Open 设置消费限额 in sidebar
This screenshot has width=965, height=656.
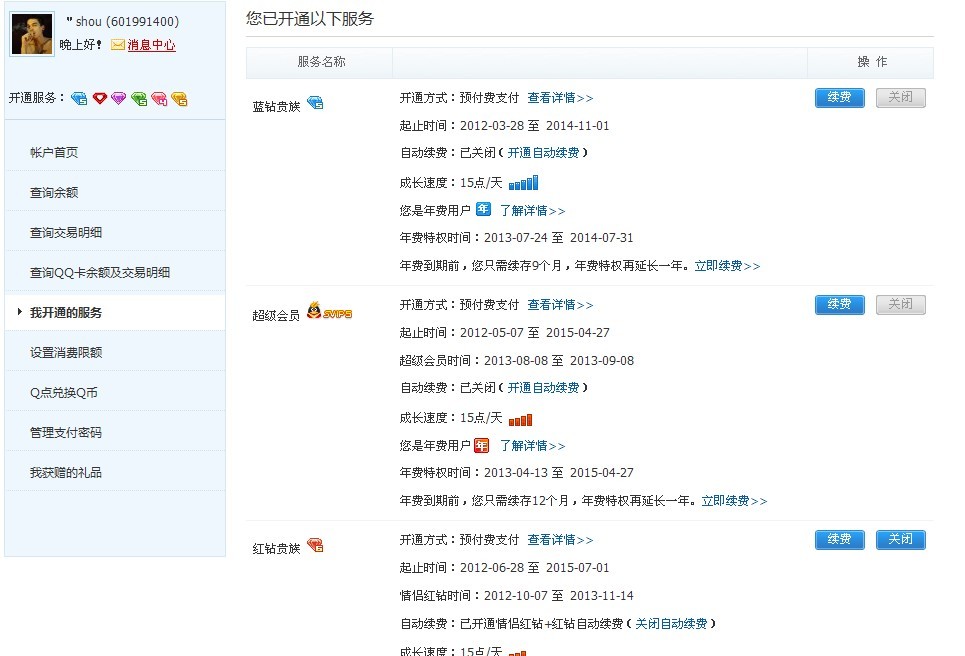point(66,353)
